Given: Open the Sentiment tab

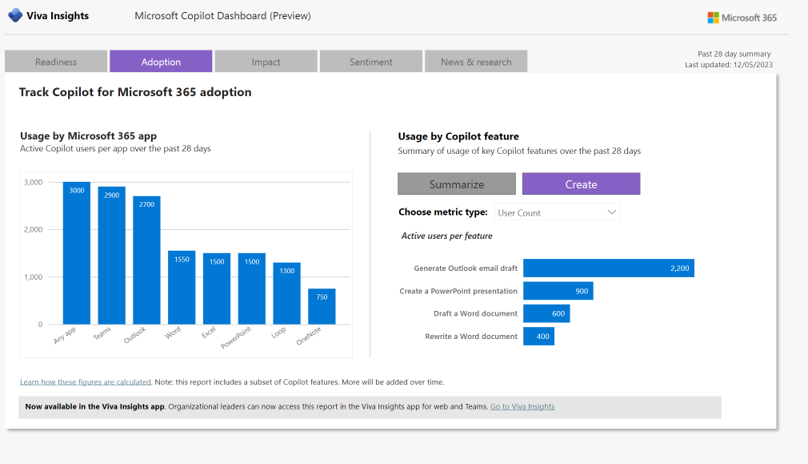Looking at the screenshot, I should click(x=371, y=62).
